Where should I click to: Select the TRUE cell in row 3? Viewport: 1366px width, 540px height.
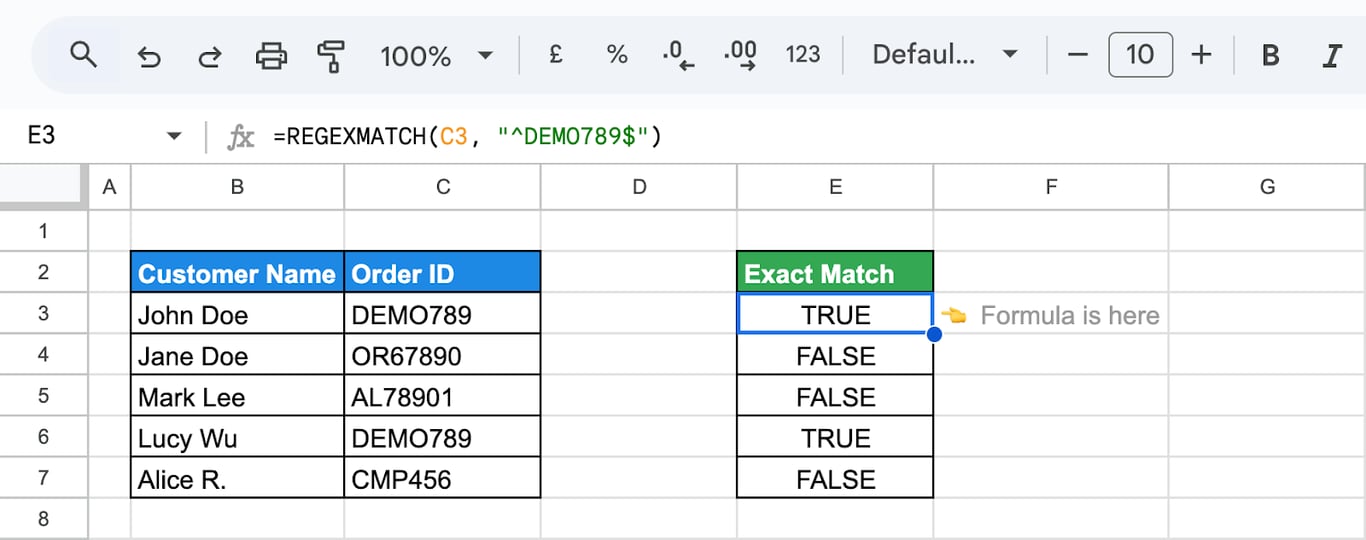tap(835, 314)
